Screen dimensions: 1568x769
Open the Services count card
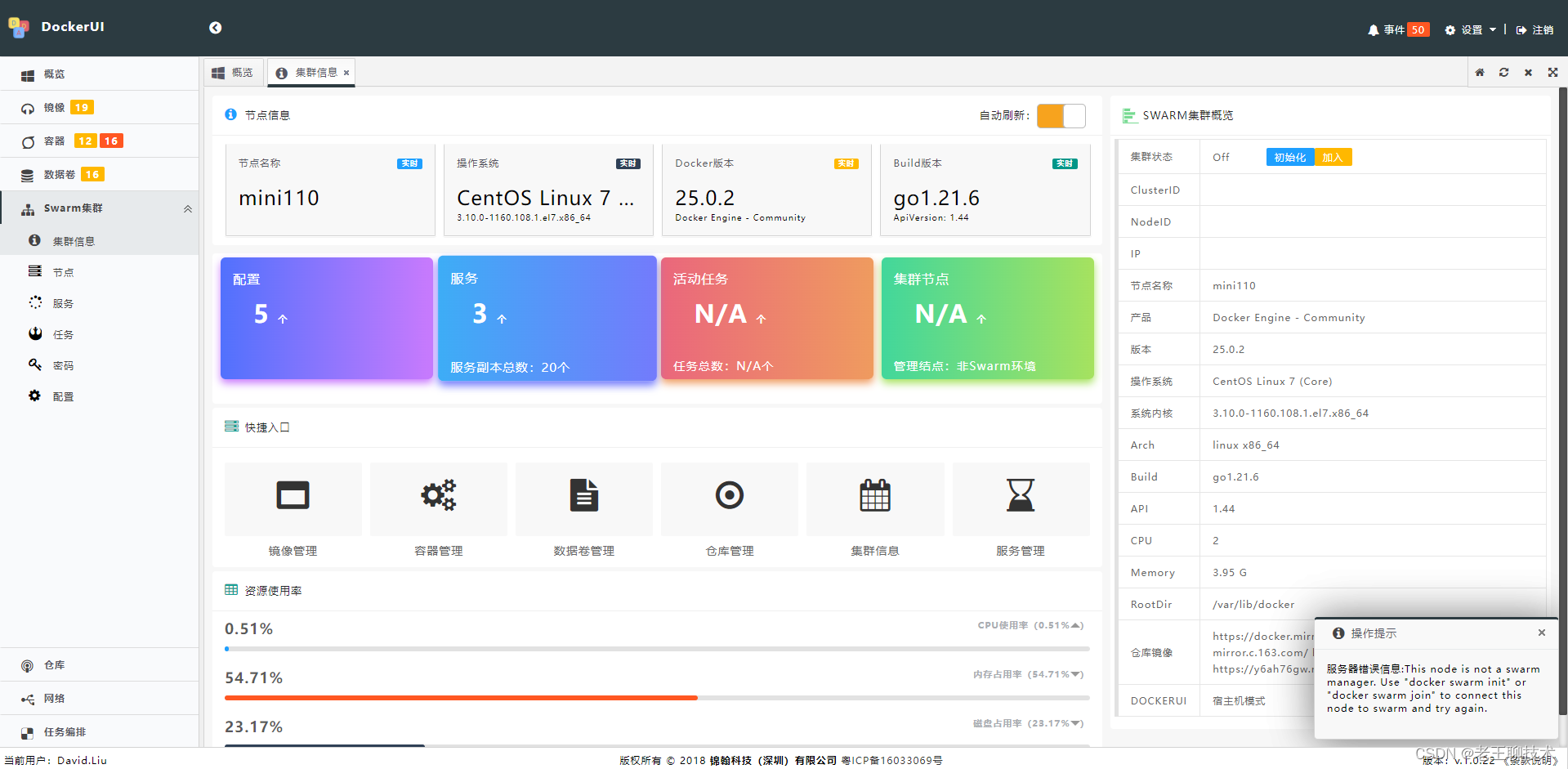(547, 319)
